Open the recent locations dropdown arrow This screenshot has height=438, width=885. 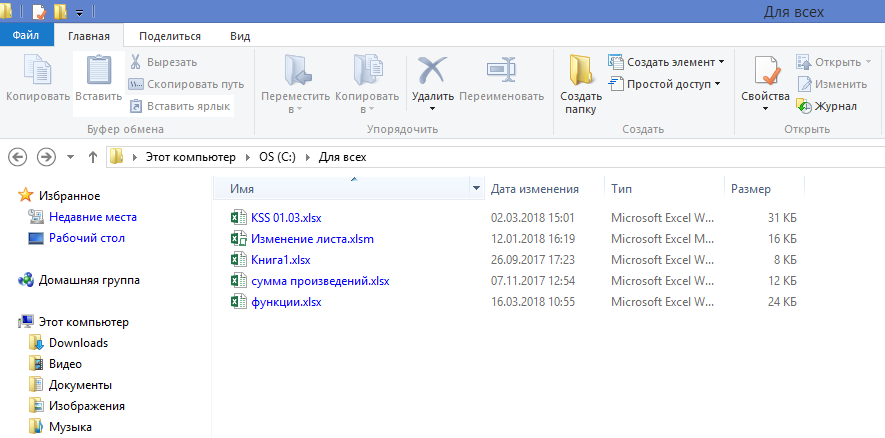71,157
